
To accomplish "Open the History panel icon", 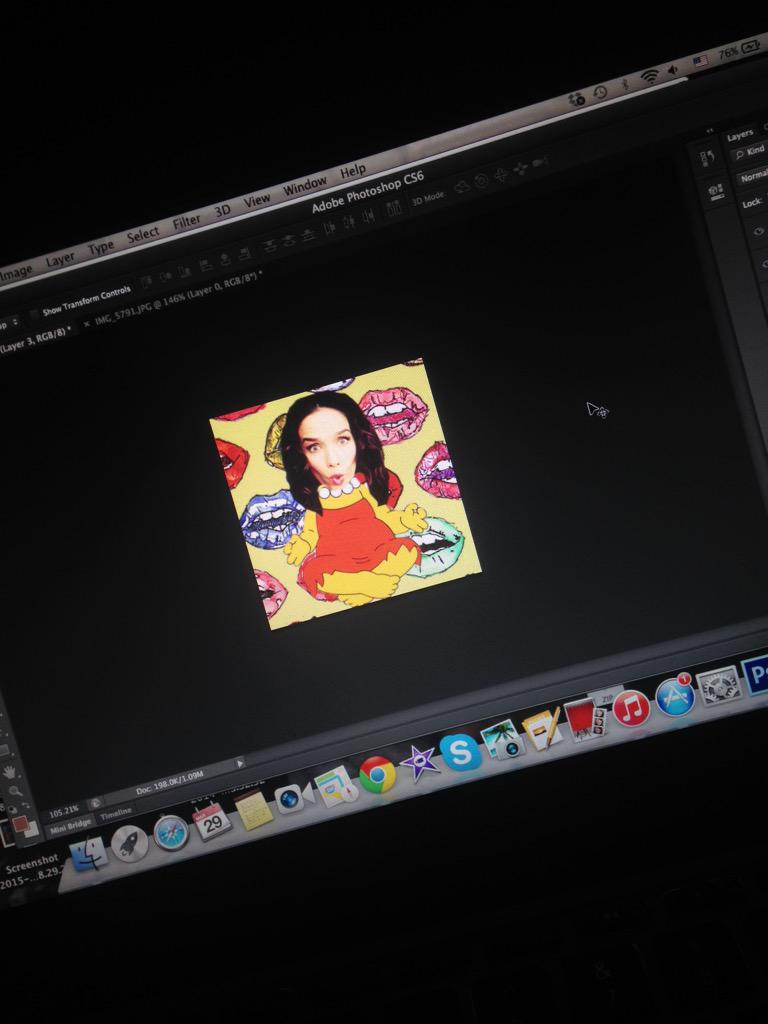I will pos(709,157).
